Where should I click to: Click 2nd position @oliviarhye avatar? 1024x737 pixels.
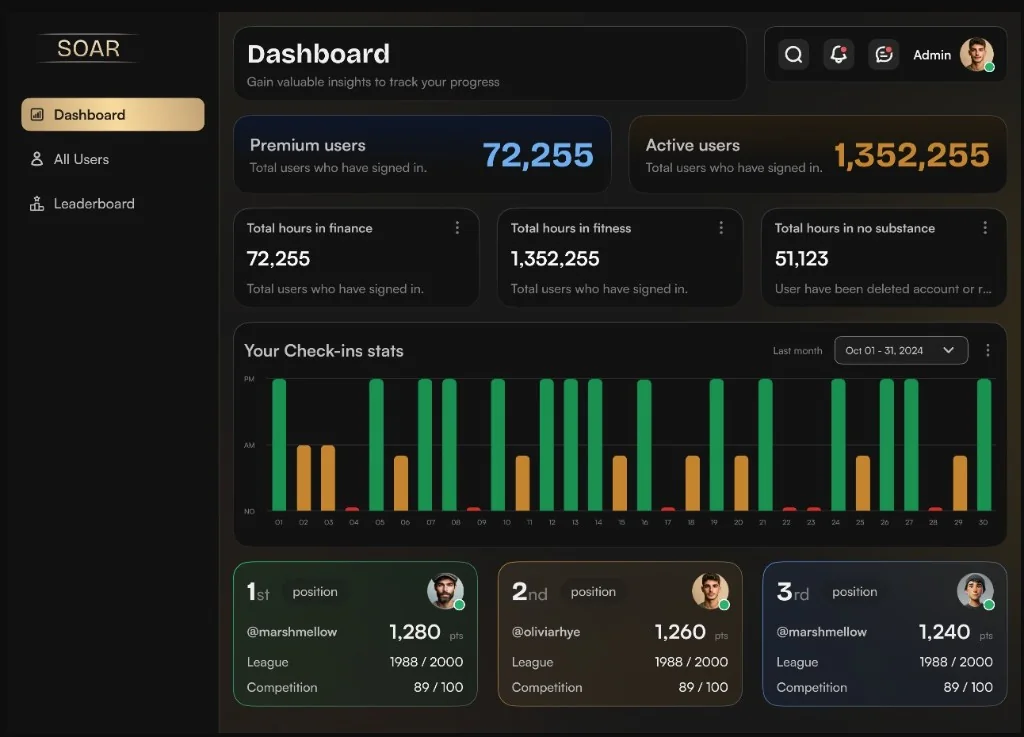(710, 591)
